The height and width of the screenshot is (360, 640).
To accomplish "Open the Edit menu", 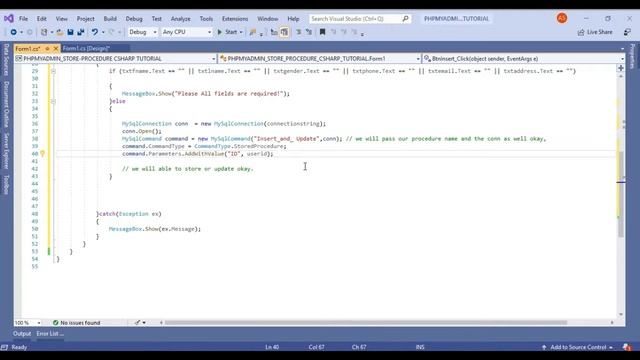I will click(42, 19).
